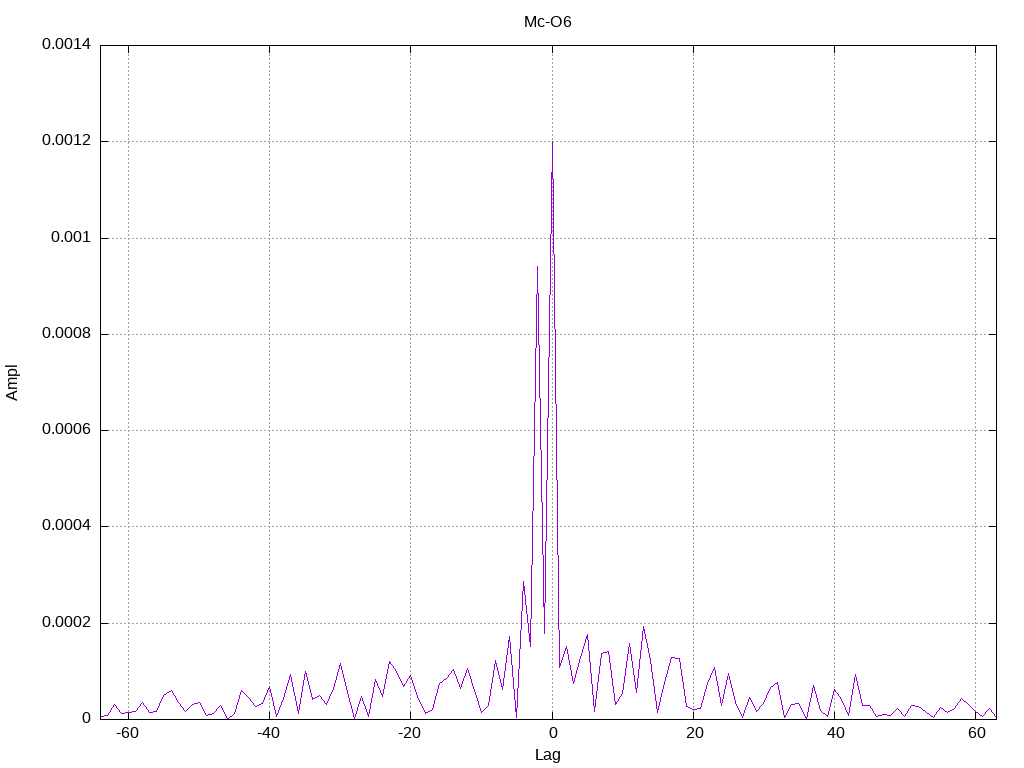
Task: Select the 0.0006 y-axis tick label
Action: click(67, 429)
